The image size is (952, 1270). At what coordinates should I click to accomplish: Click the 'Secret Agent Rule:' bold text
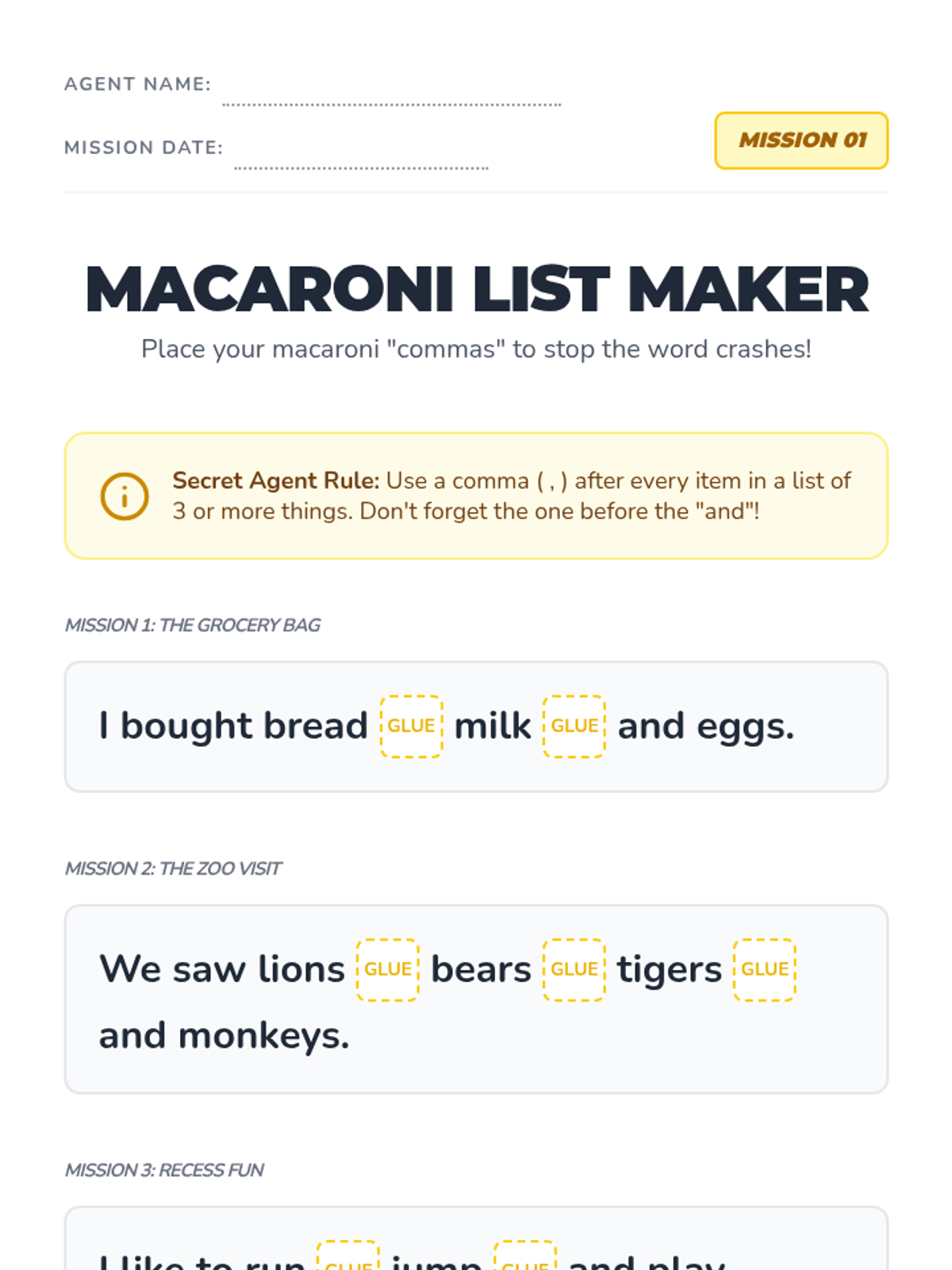tap(276, 481)
